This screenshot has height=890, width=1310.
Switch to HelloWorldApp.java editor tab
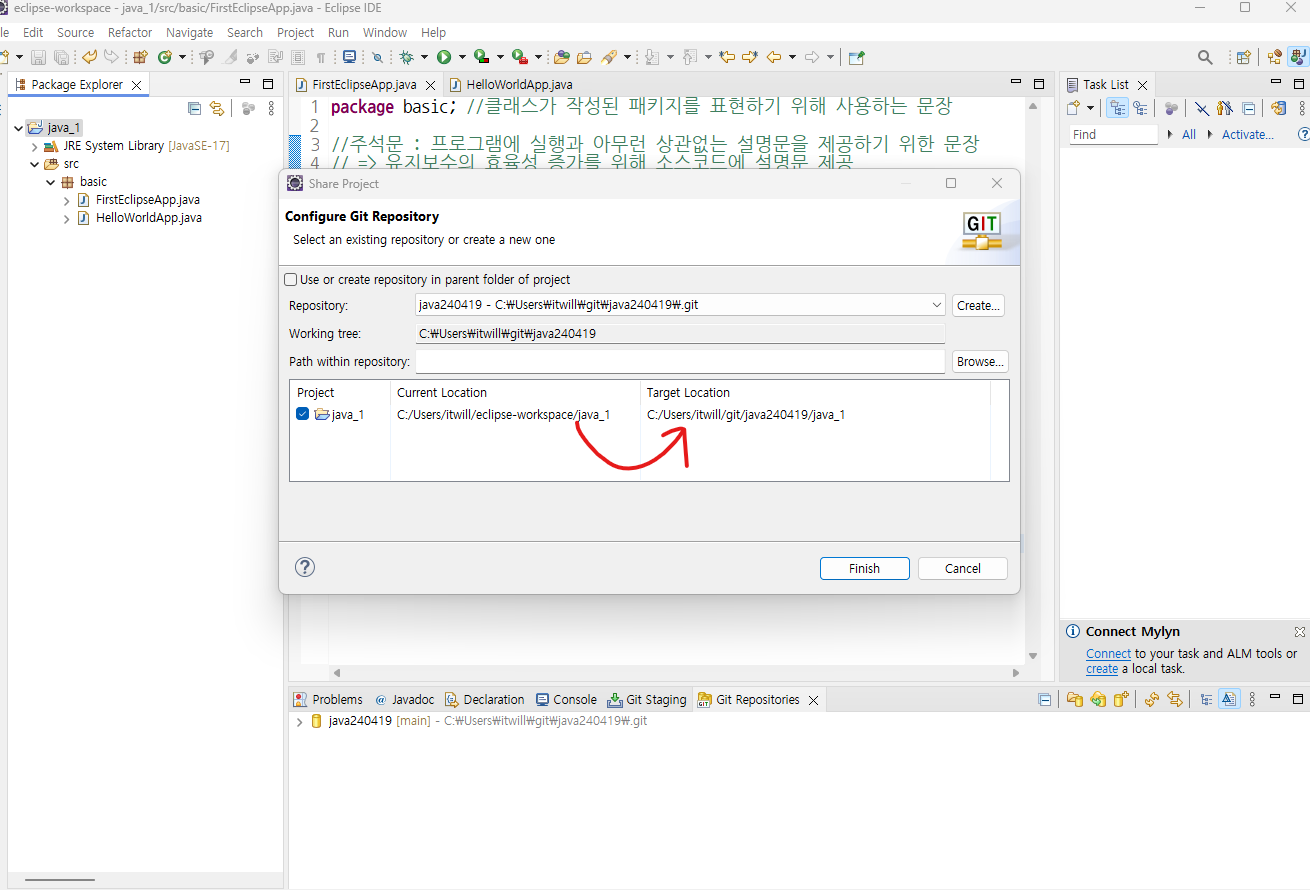[512, 85]
